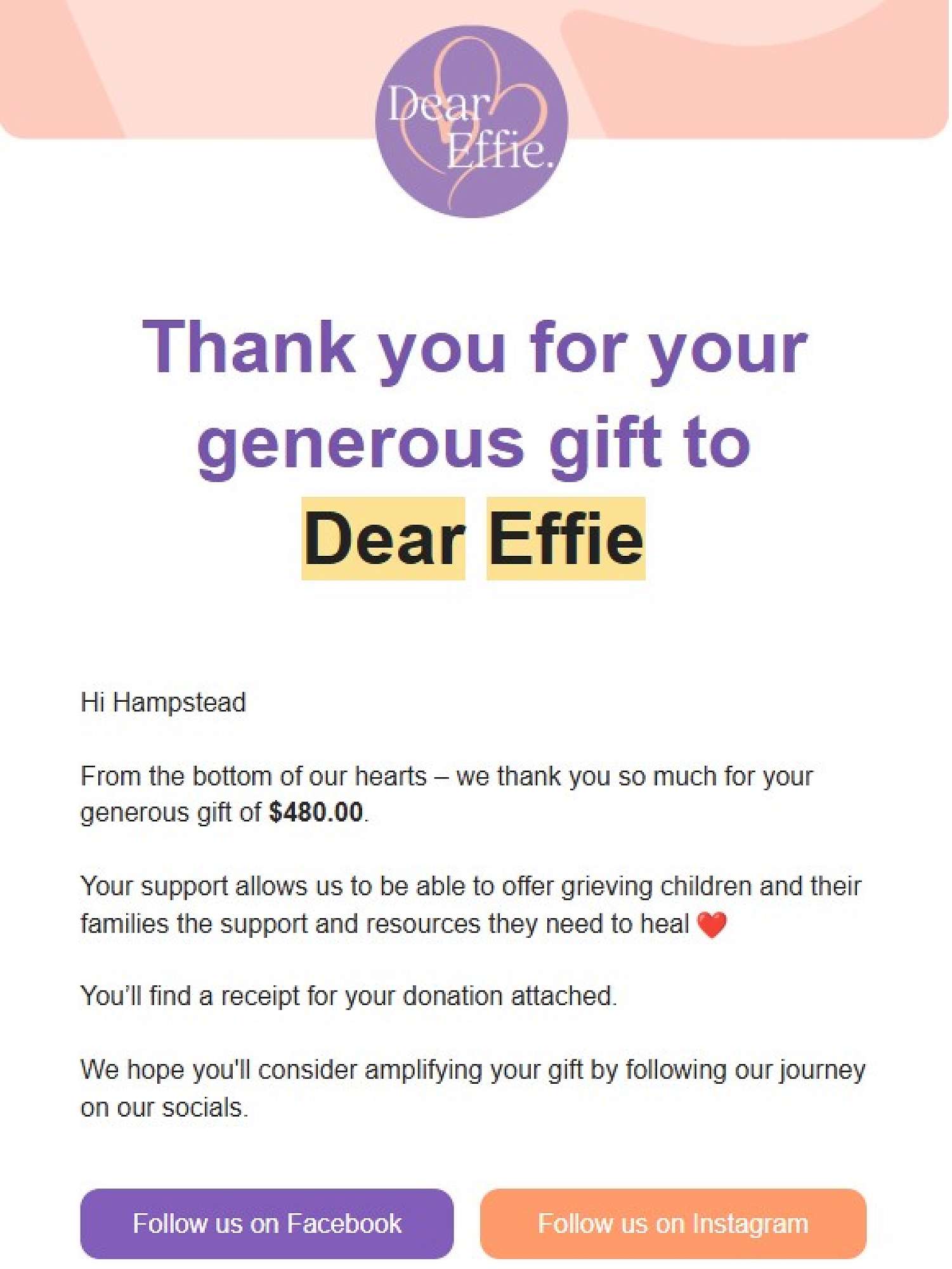Click the receipt for your donation sentence
952x1269 pixels.
[x=348, y=996]
